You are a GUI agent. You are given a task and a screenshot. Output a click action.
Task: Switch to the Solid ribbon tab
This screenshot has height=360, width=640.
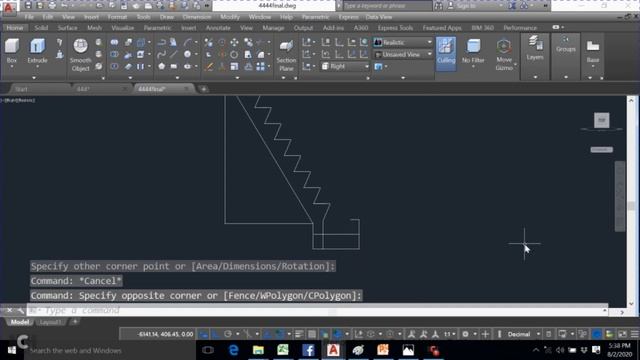click(x=41, y=28)
